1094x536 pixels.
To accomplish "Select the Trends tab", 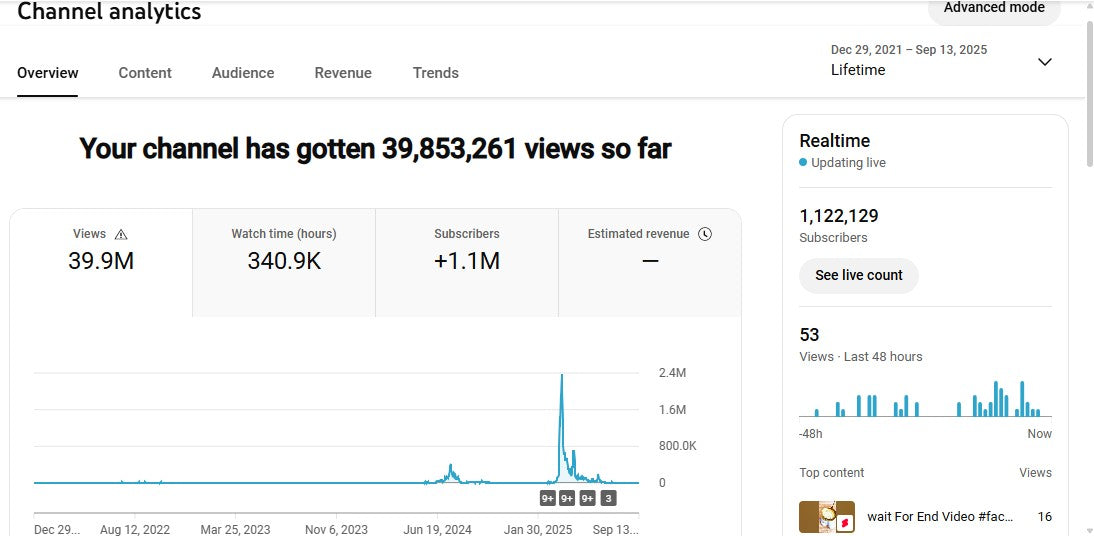I will tap(436, 73).
